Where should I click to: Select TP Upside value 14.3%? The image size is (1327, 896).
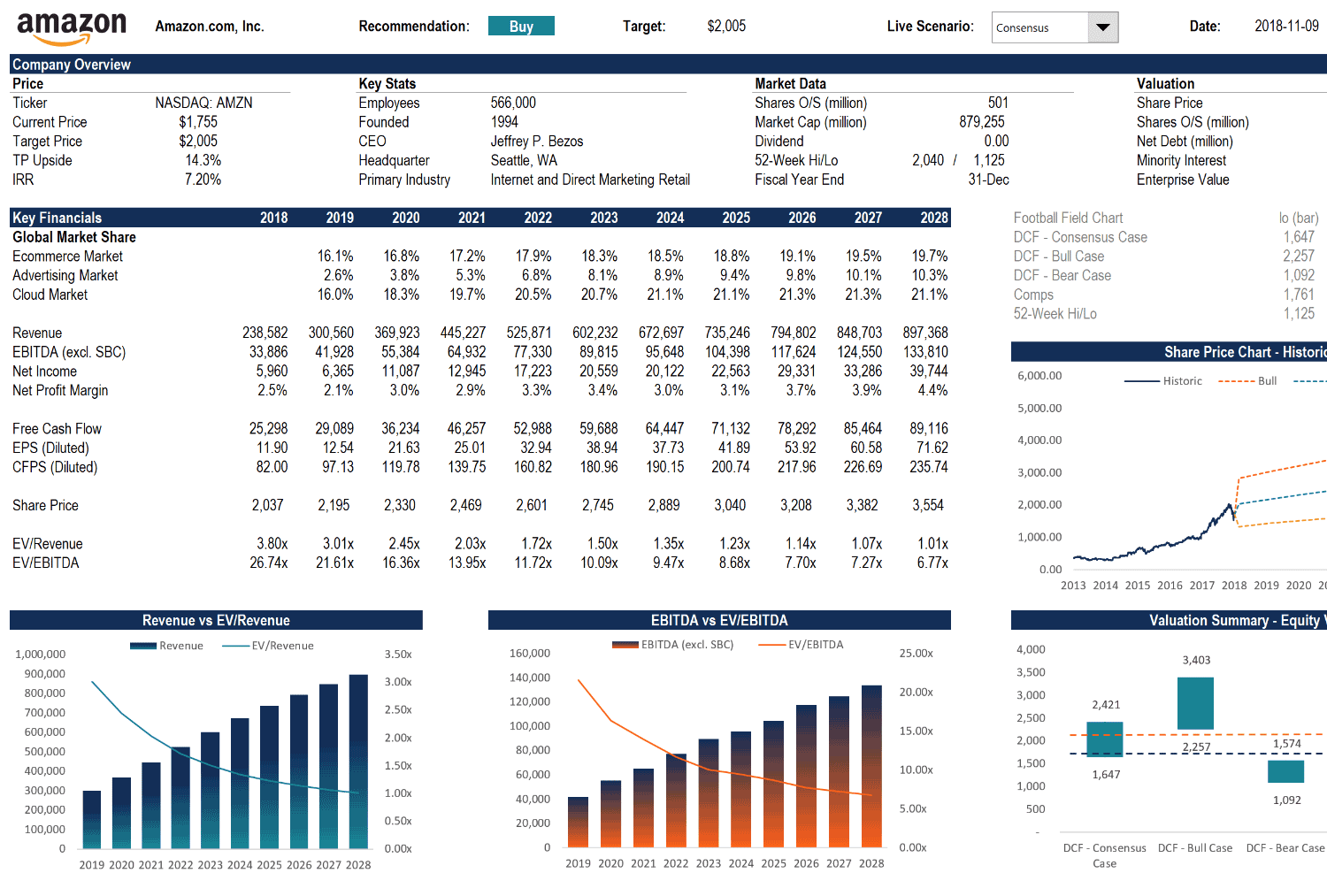[203, 160]
